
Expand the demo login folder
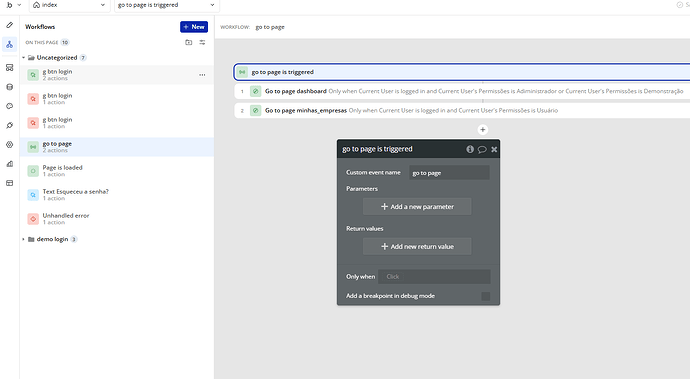pyautogui.click(x=23, y=239)
